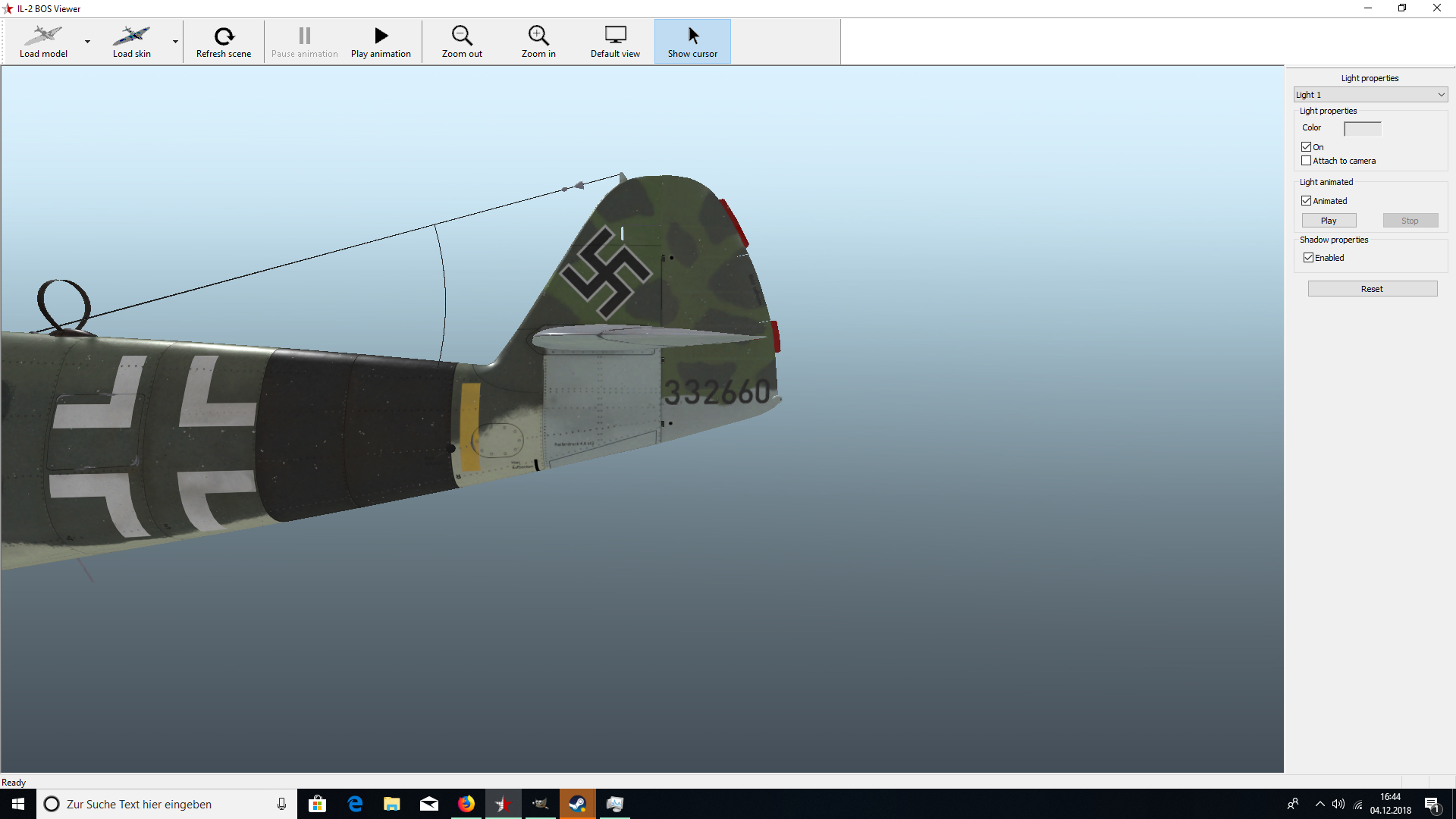Open the Windows Start menu
Screen dimensions: 1456x819
pos(18,804)
